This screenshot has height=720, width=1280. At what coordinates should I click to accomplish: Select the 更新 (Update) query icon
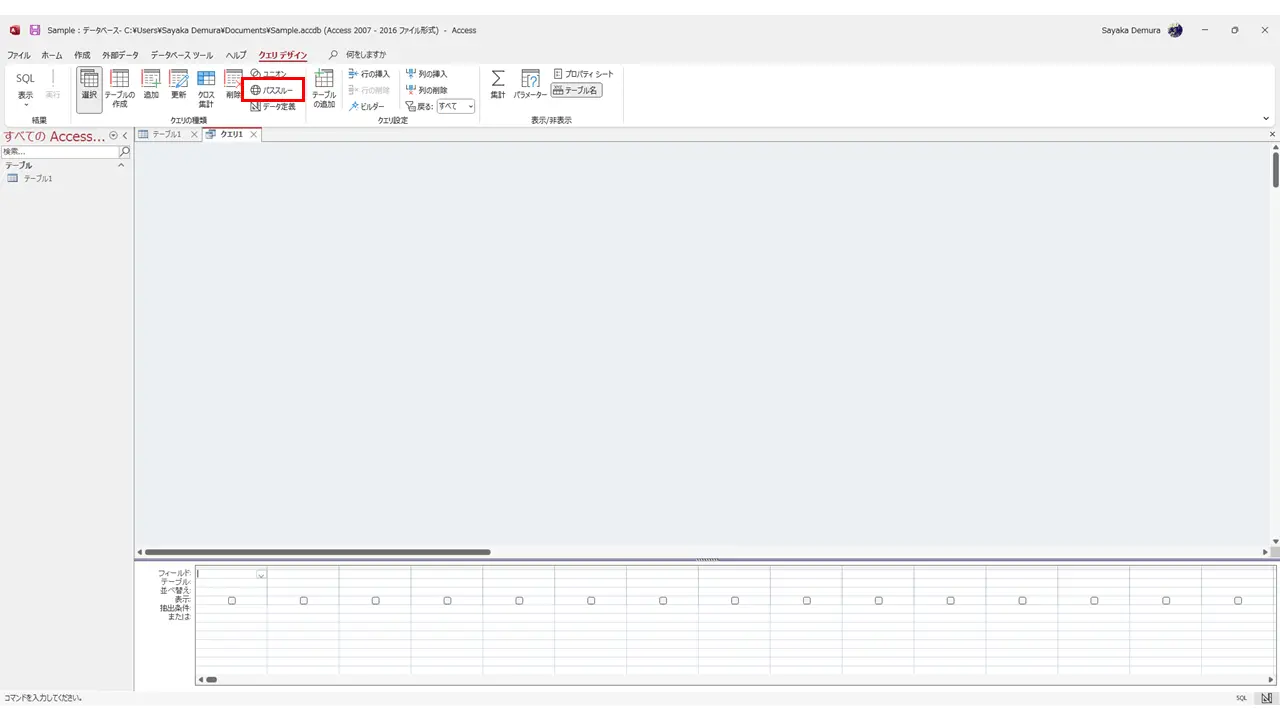(x=178, y=85)
